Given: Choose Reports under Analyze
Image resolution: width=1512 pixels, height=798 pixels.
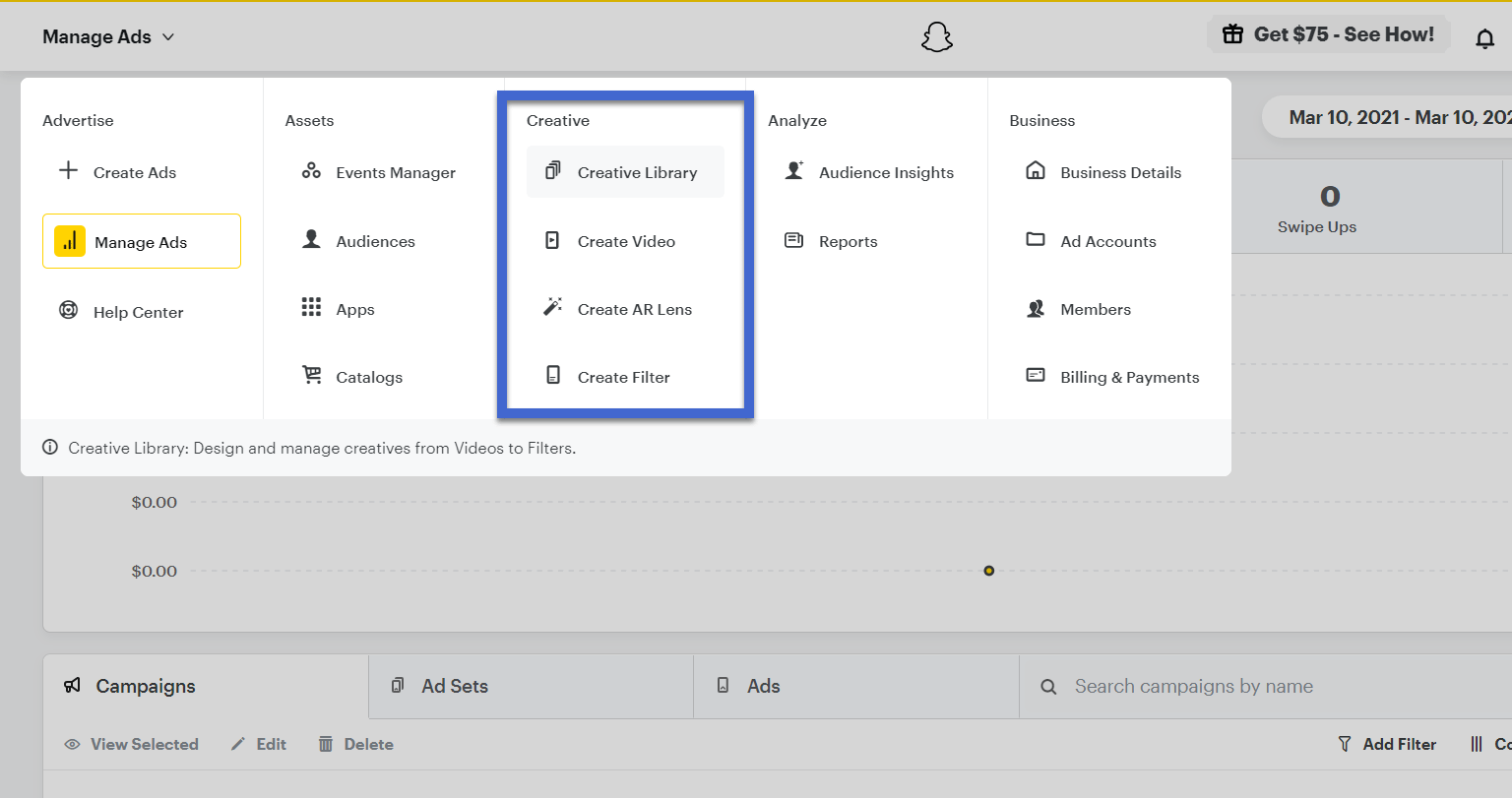Looking at the screenshot, I should (x=830, y=241).
